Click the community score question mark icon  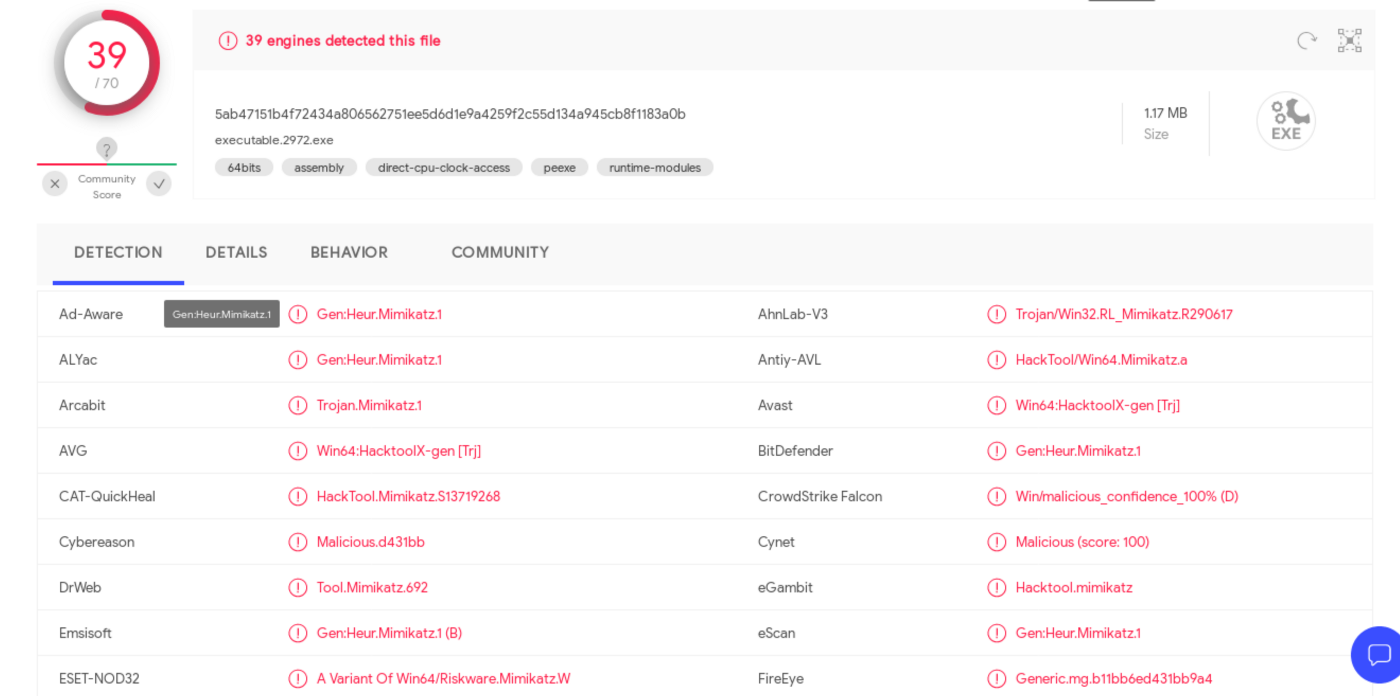(107, 149)
